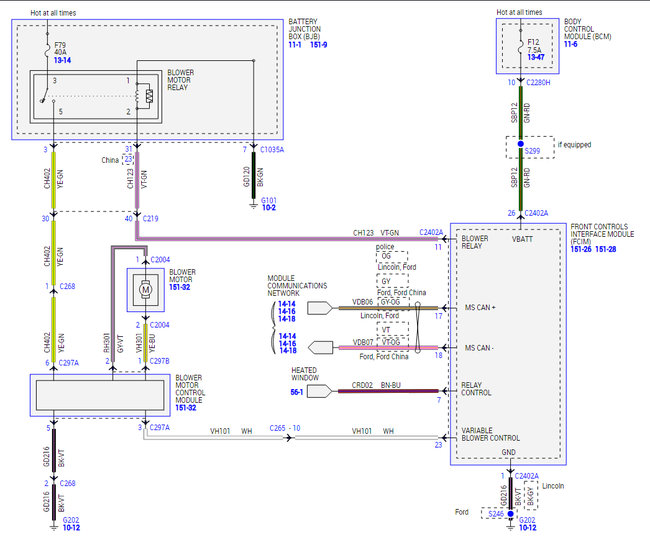The image size is (650, 542).
Task: Click the F12 7.5A fuse symbol
Action: tap(520, 46)
